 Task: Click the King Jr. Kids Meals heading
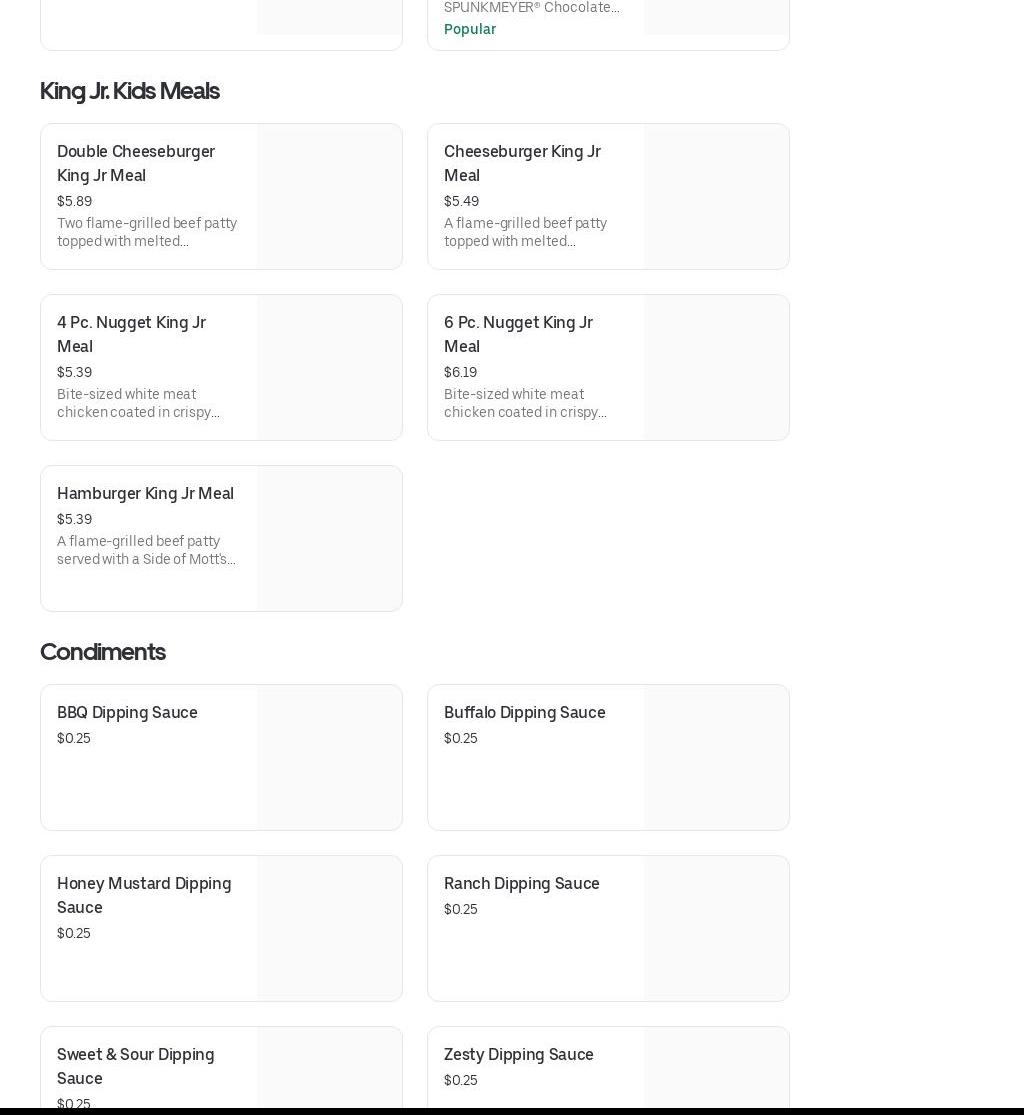tap(129, 91)
